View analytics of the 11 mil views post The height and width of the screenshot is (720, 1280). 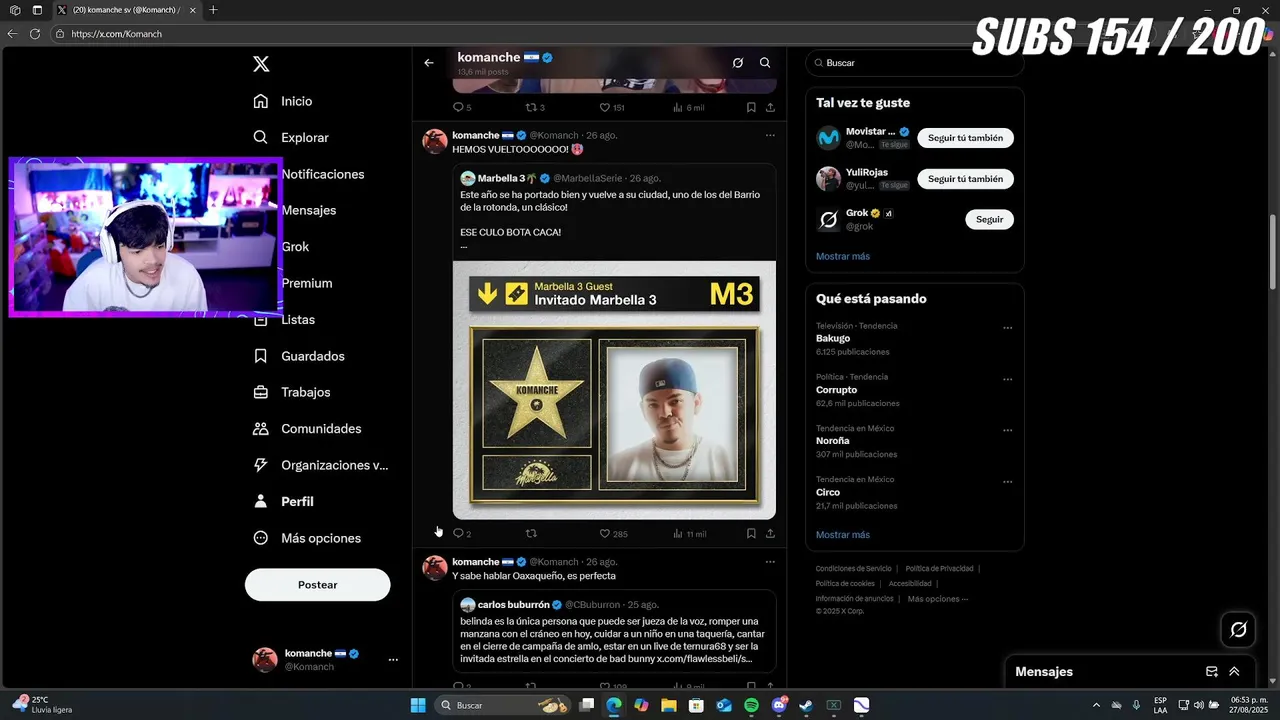click(690, 534)
